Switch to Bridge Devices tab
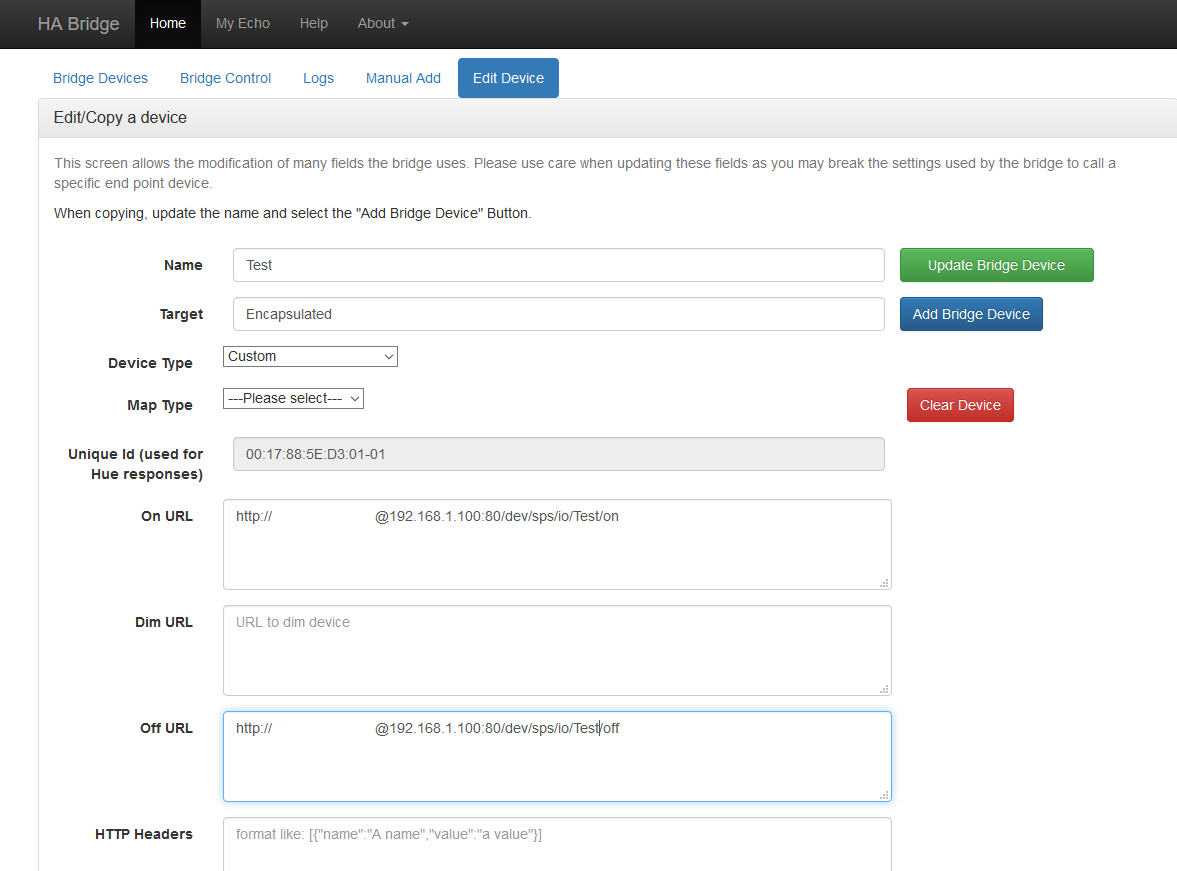 (100, 78)
